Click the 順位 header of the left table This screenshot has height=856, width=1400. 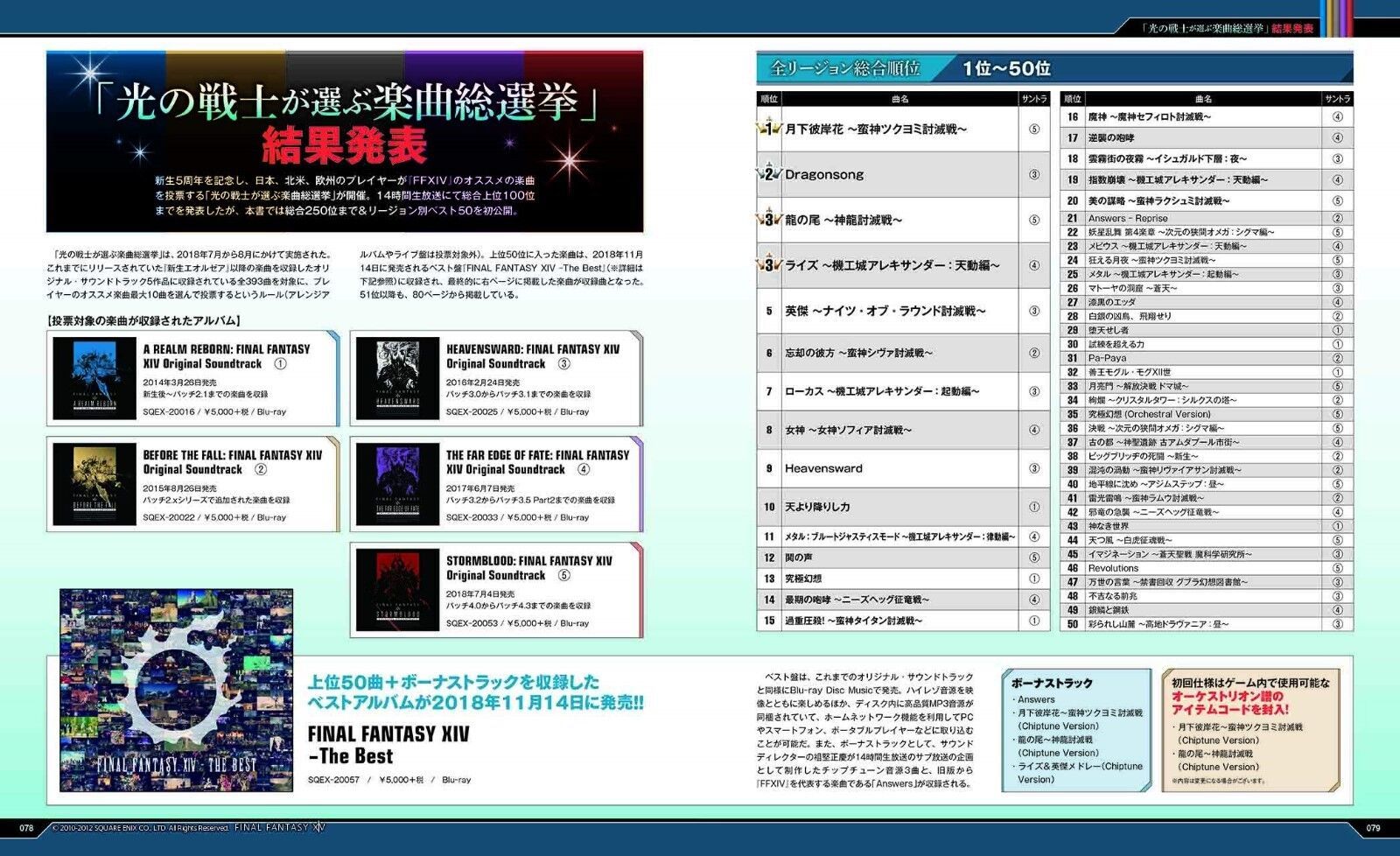pos(768,99)
